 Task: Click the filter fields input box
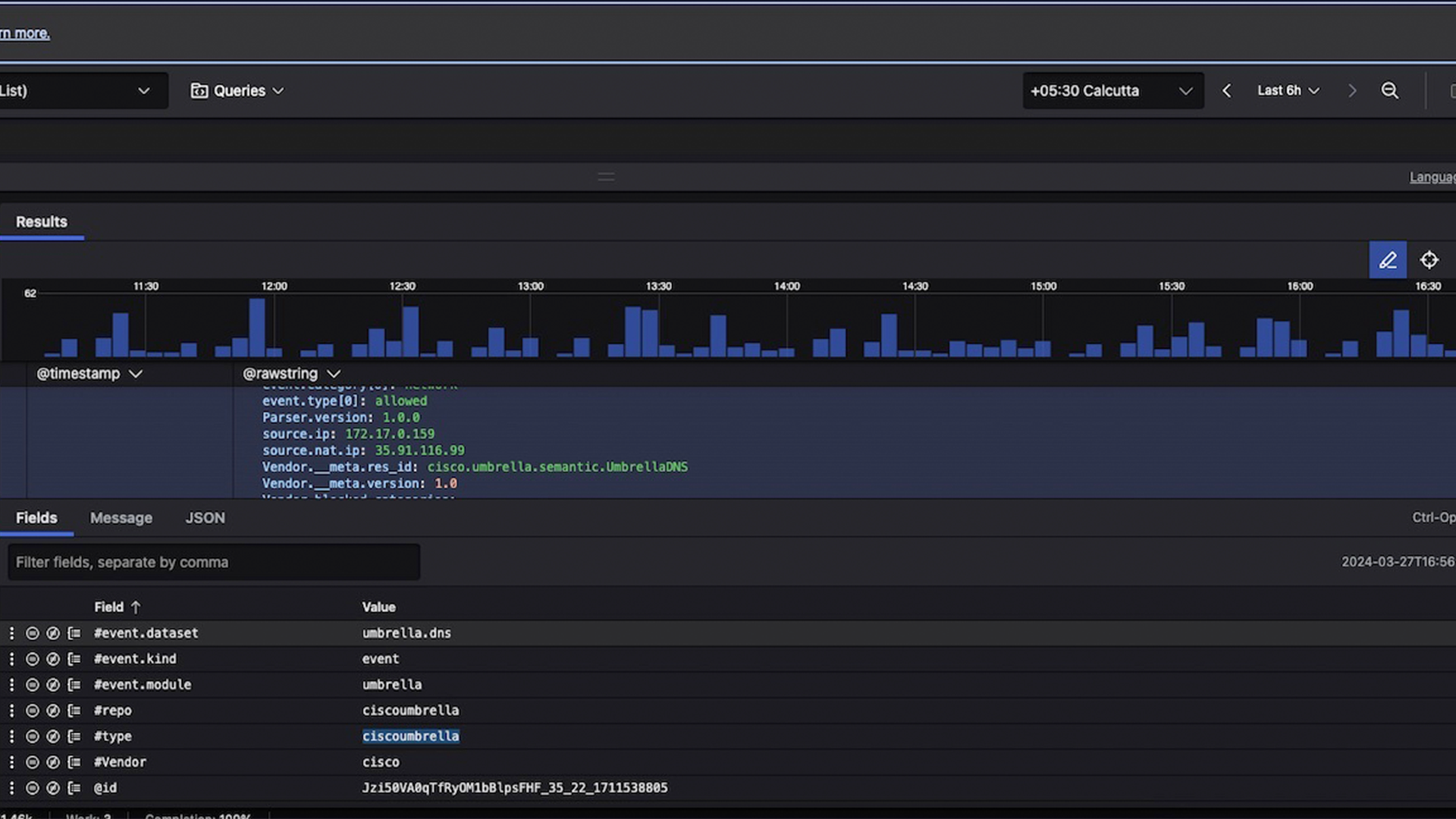point(214,562)
